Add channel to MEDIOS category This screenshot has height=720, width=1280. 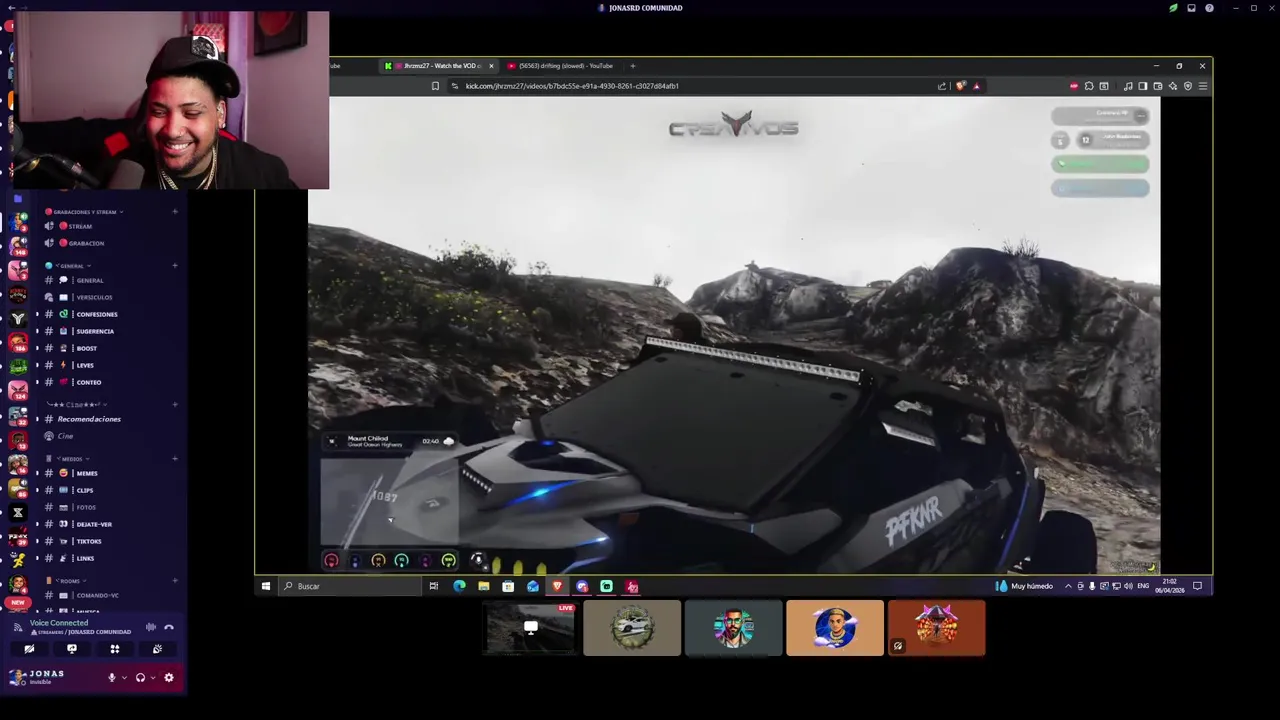click(175, 459)
